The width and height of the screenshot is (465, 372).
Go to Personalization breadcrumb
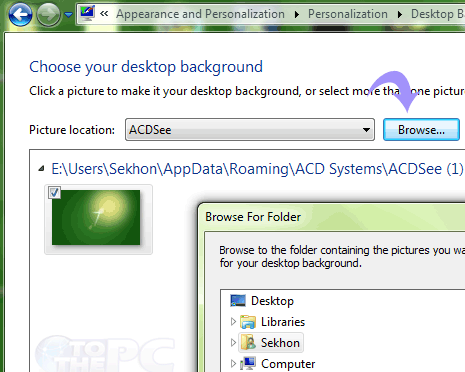tap(348, 14)
